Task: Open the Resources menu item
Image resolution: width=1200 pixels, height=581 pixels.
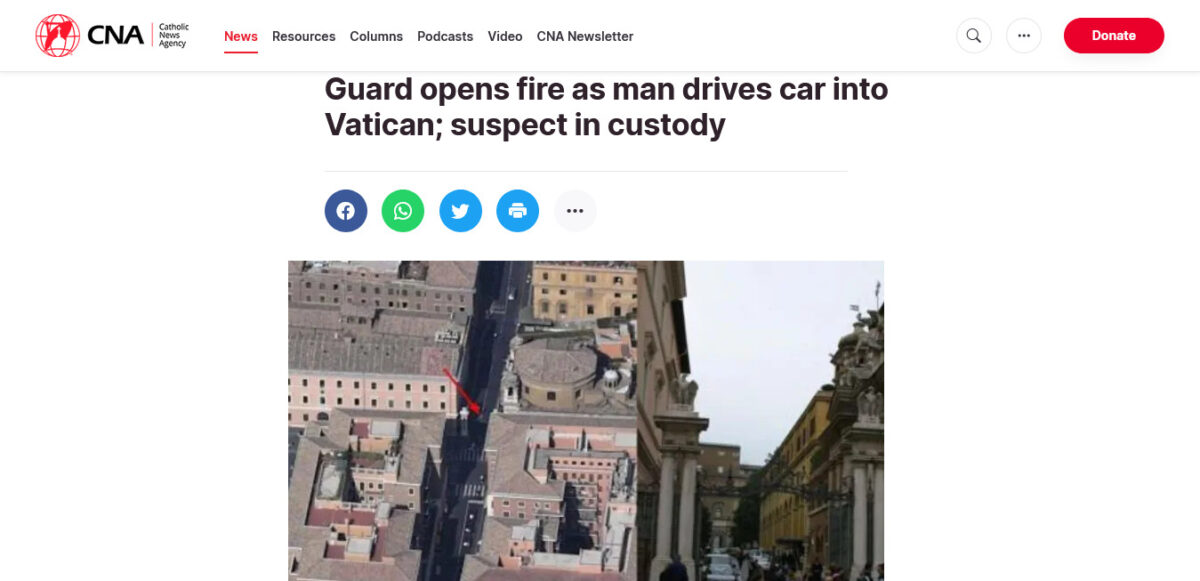Action: point(304,36)
